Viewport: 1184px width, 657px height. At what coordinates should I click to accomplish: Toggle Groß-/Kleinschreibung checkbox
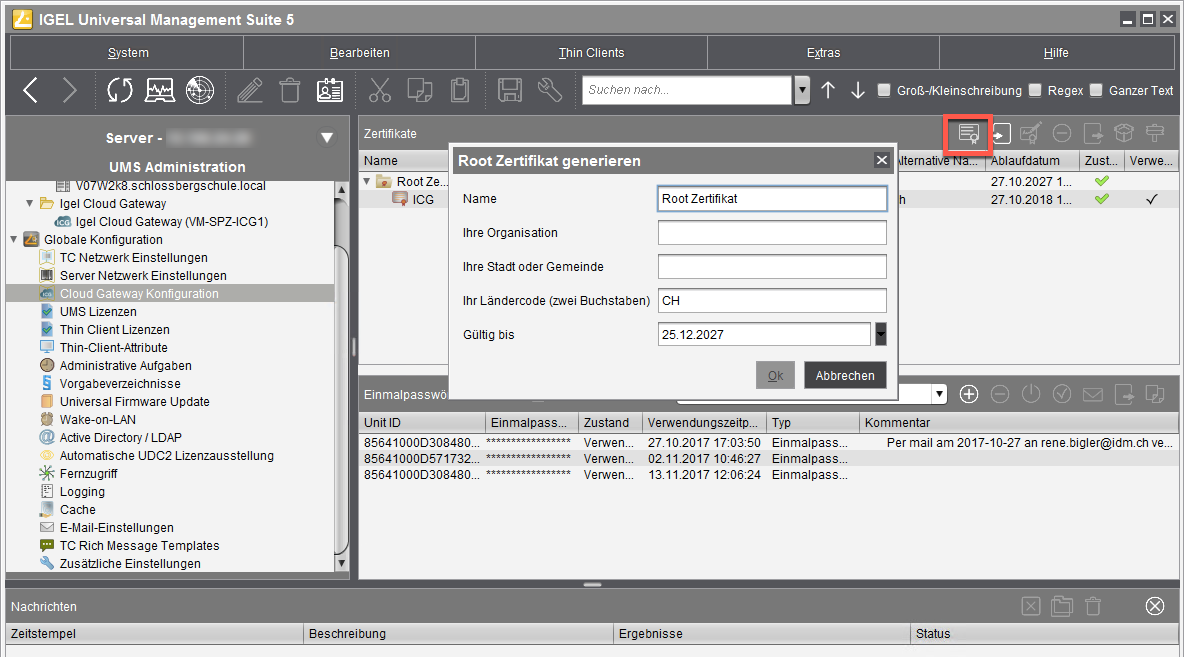coord(883,90)
